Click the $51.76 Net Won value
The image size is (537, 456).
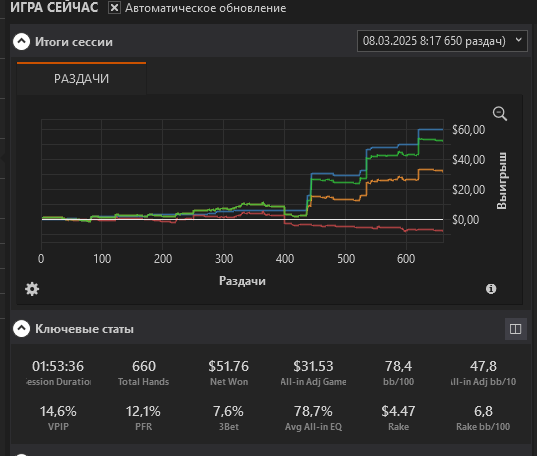[228, 366]
